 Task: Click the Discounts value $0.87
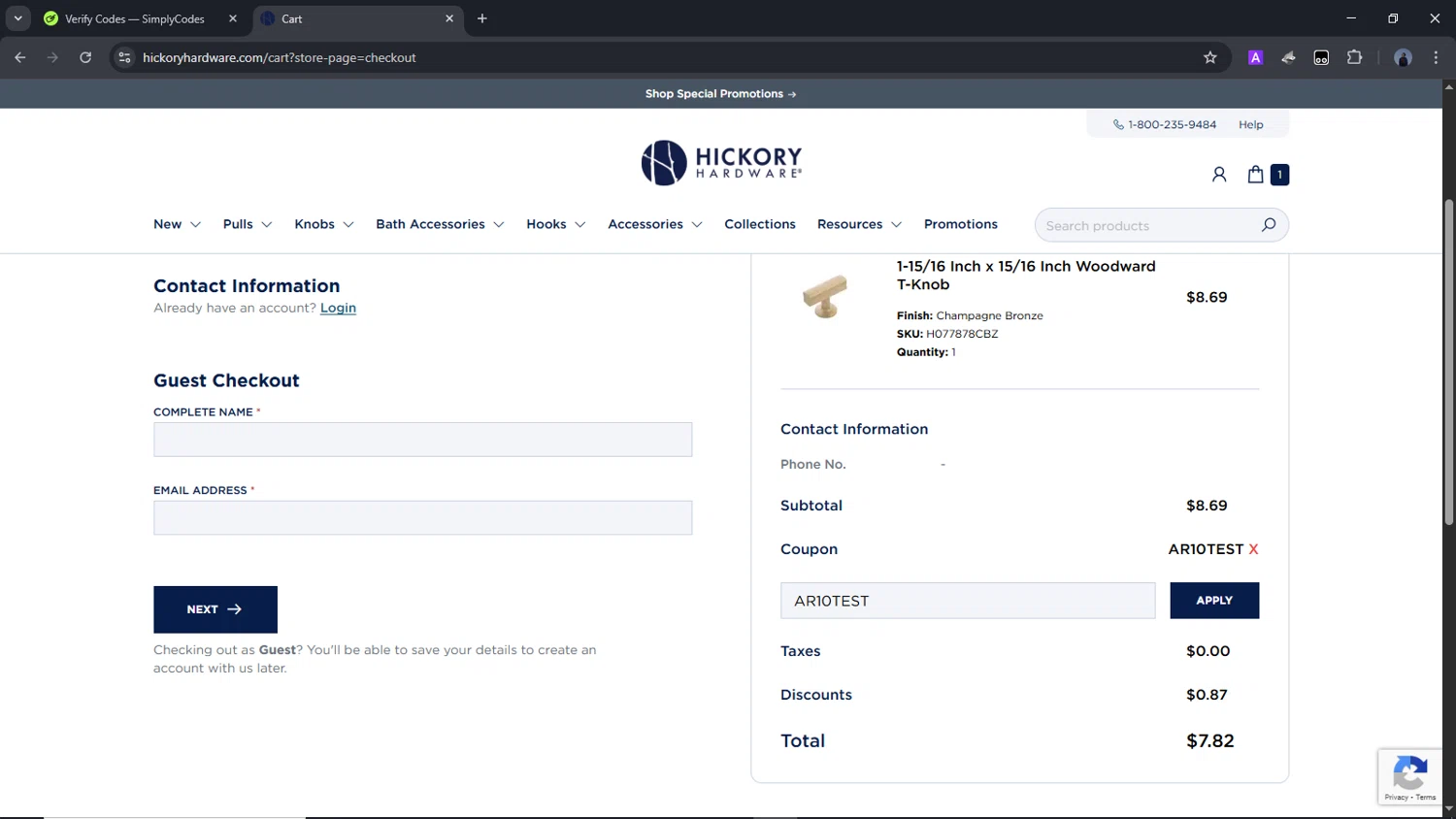click(1207, 695)
